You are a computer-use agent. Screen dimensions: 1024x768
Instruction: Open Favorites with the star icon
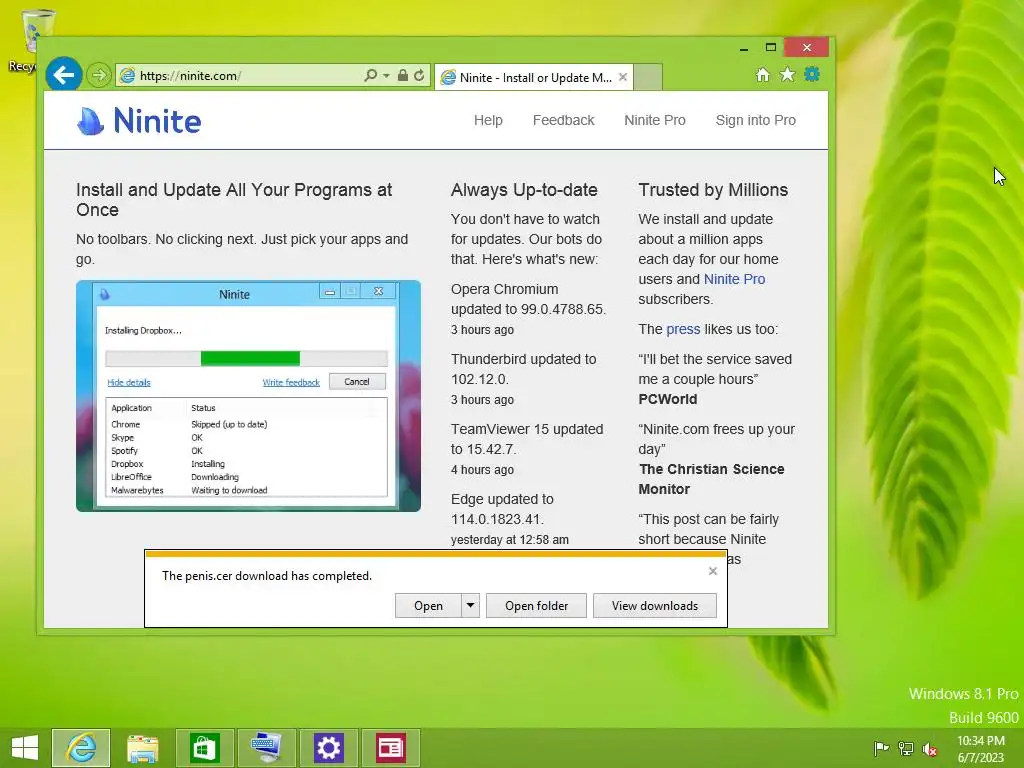[x=788, y=74]
